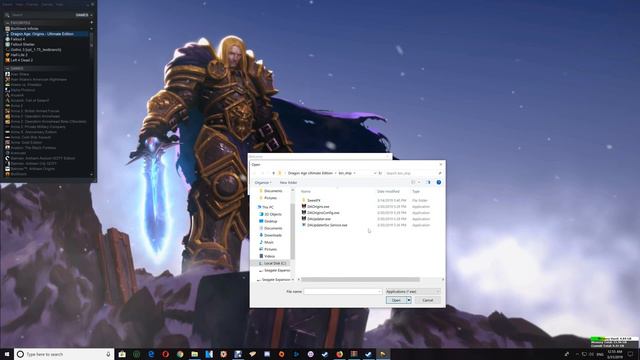Image resolution: width=640 pixels, height=360 pixels.
Task: Select Dragon Age: Origins - Ultimate Edition in Steam
Action: pyautogui.click(x=42, y=34)
